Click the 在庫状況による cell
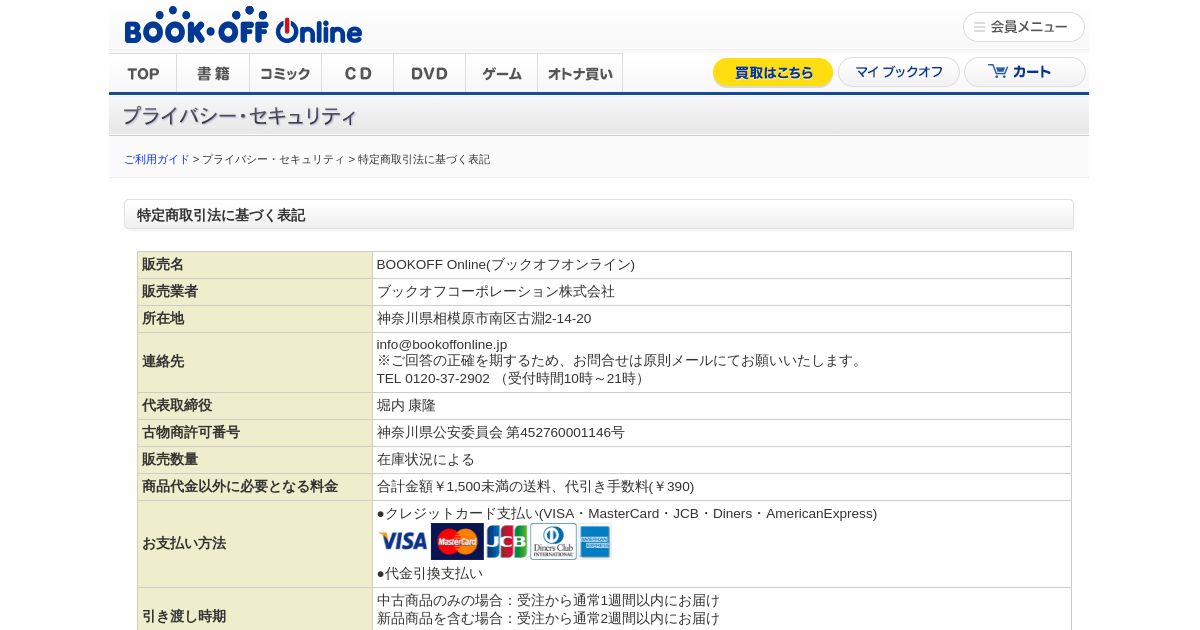Viewport: 1200px width, 630px height. [x=722, y=460]
